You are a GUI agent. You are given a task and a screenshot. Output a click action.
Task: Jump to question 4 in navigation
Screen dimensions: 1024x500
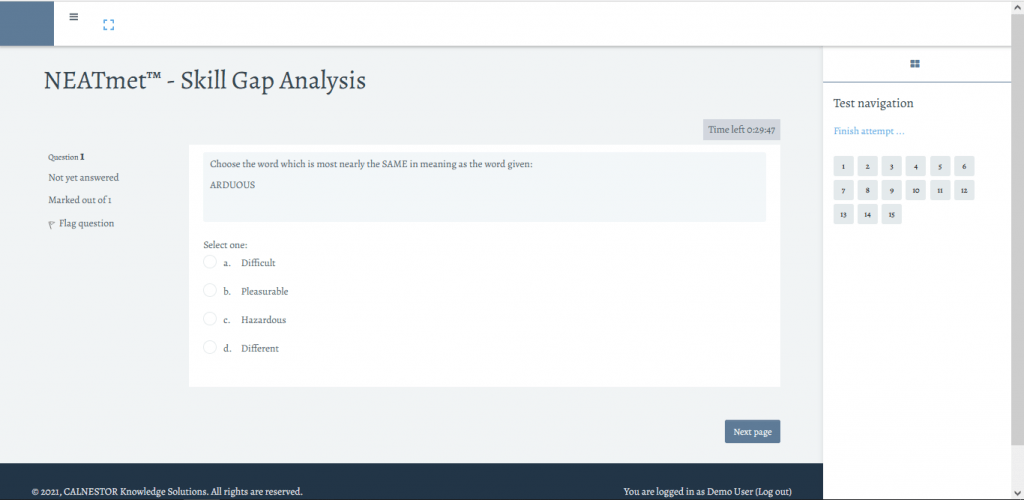[916, 166]
